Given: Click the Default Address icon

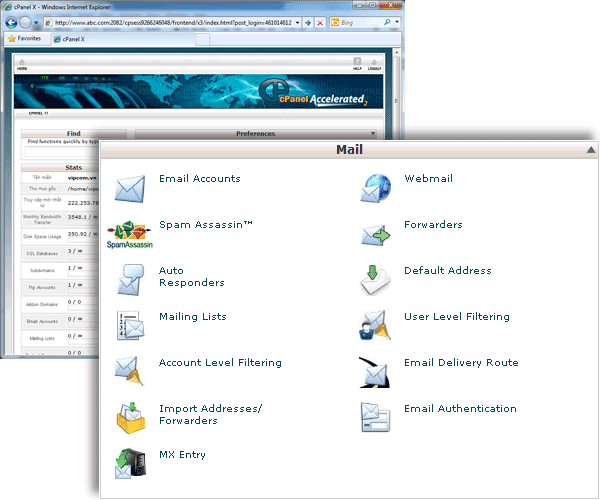Looking at the screenshot, I should click(376, 280).
